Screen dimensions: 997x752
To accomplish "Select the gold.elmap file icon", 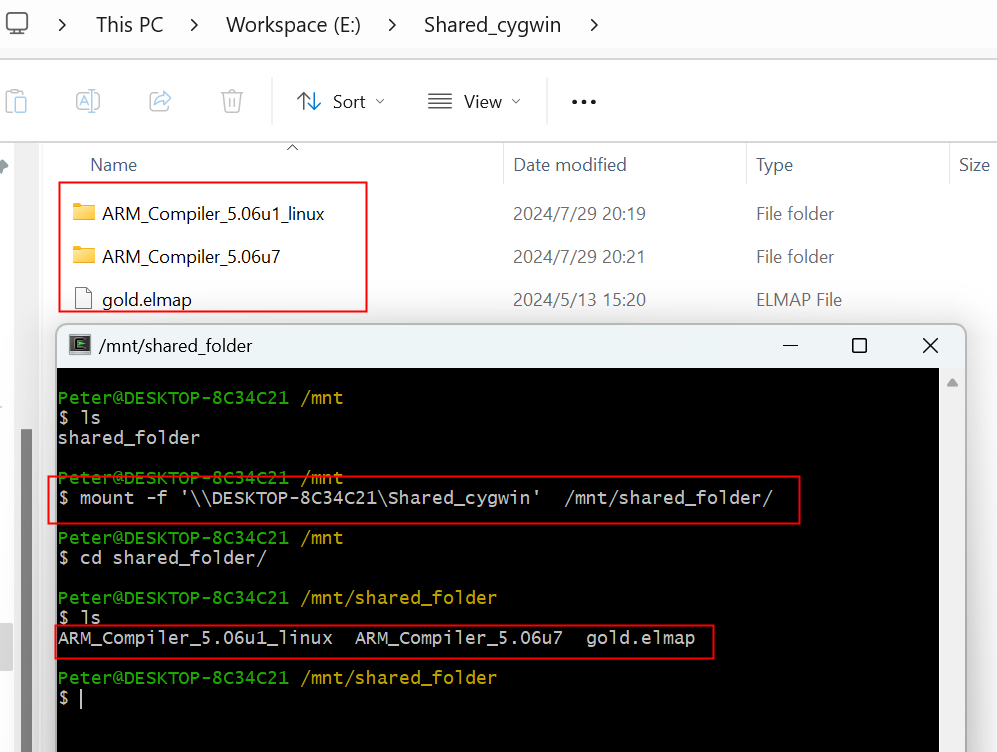I will (84, 299).
